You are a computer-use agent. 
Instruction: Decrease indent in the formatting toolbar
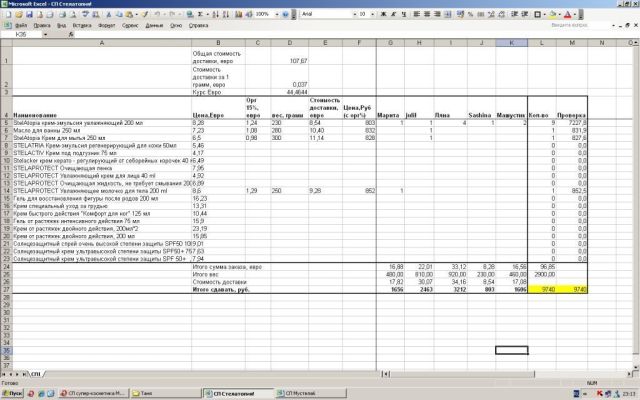(x=515, y=14)
